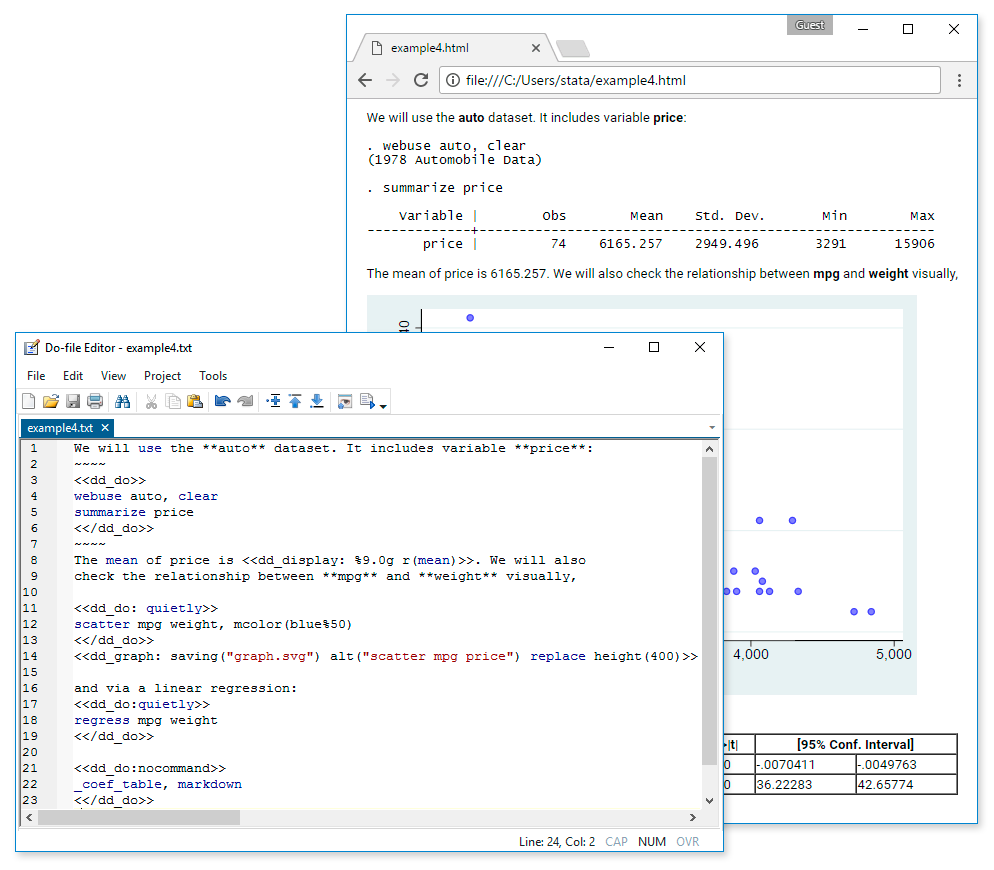Open the Execute button dropdown arrow

pos(383,406)
